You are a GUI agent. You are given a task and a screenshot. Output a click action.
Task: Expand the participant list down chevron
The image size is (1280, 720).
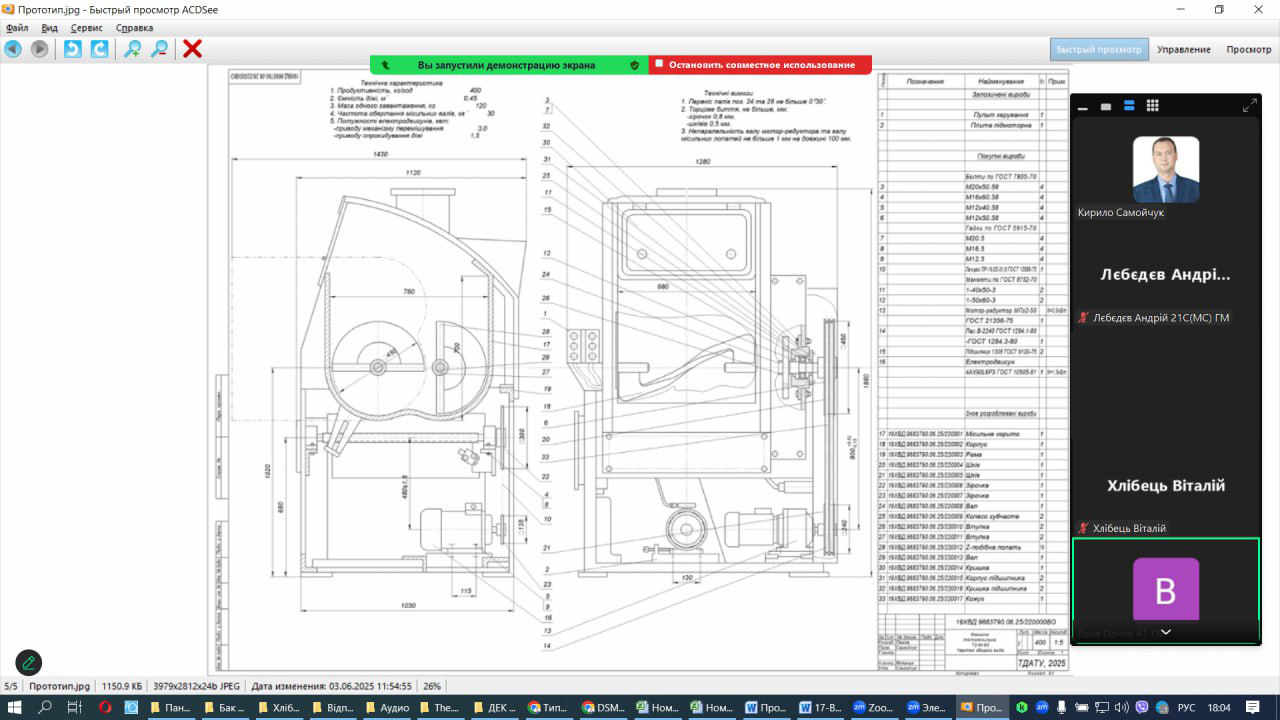point(1165,632)
